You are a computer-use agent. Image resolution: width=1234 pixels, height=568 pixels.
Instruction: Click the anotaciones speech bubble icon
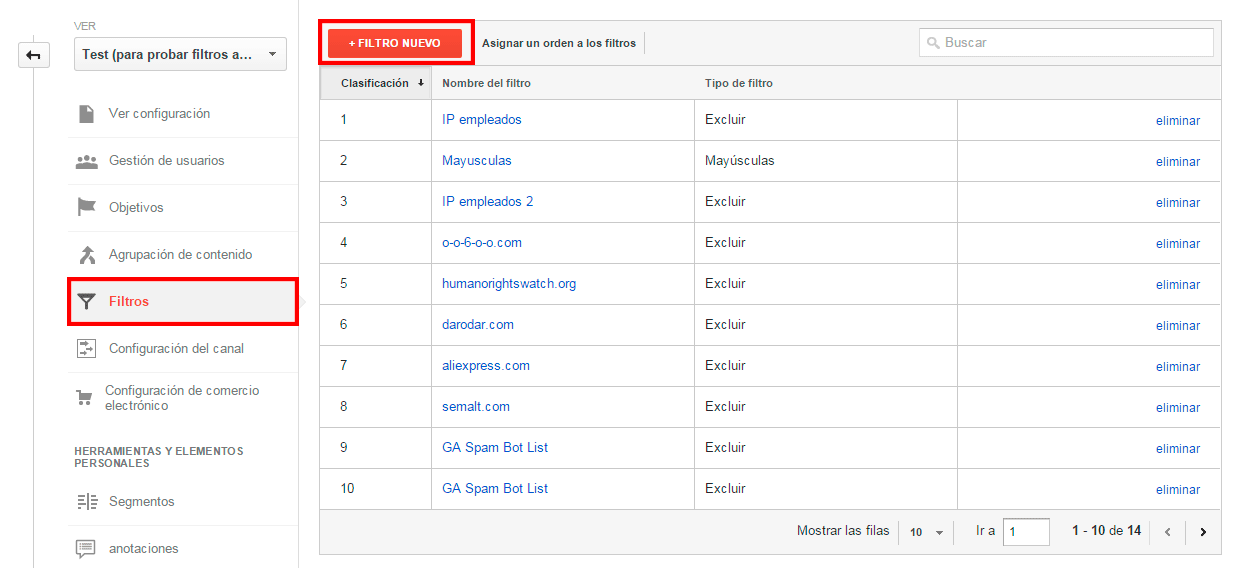[x=87, y=549]
